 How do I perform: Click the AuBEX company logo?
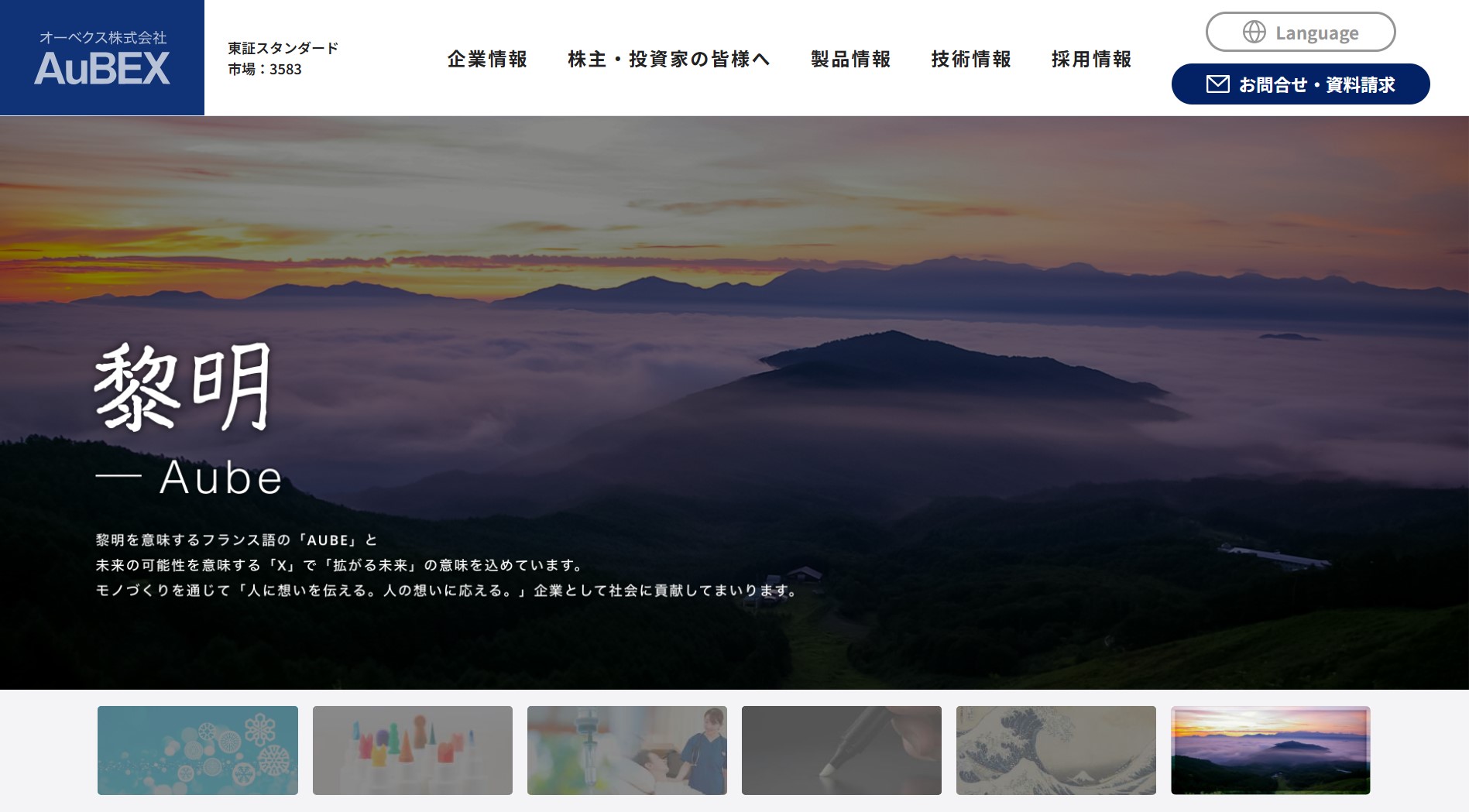102,58
